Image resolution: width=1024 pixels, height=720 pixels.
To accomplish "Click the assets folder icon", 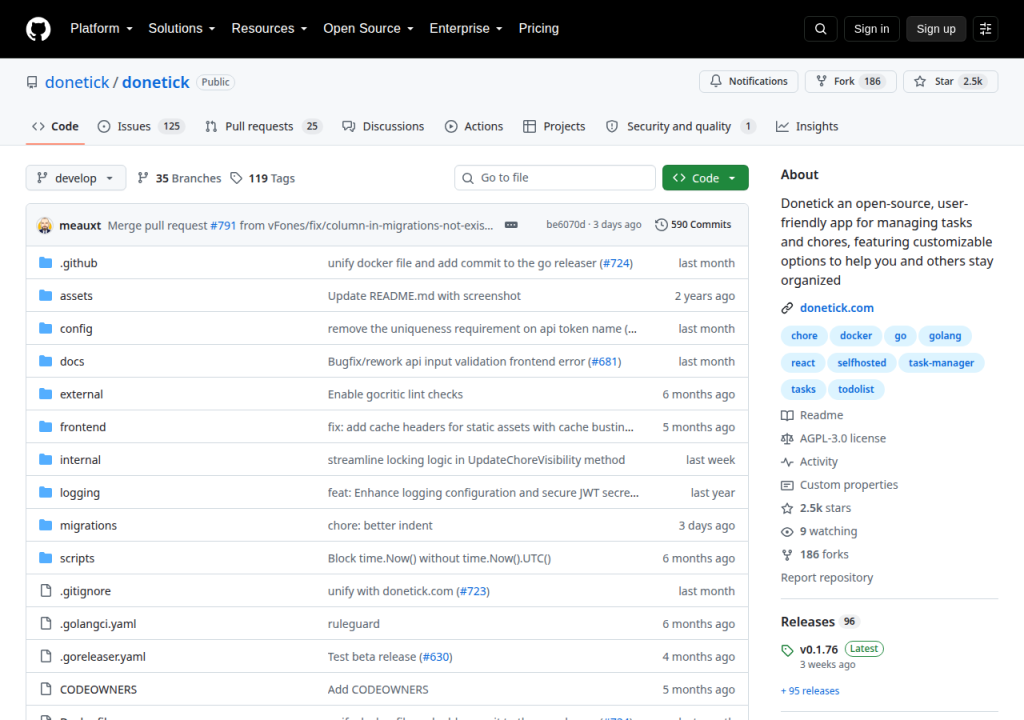I will [x=45, y=295].
